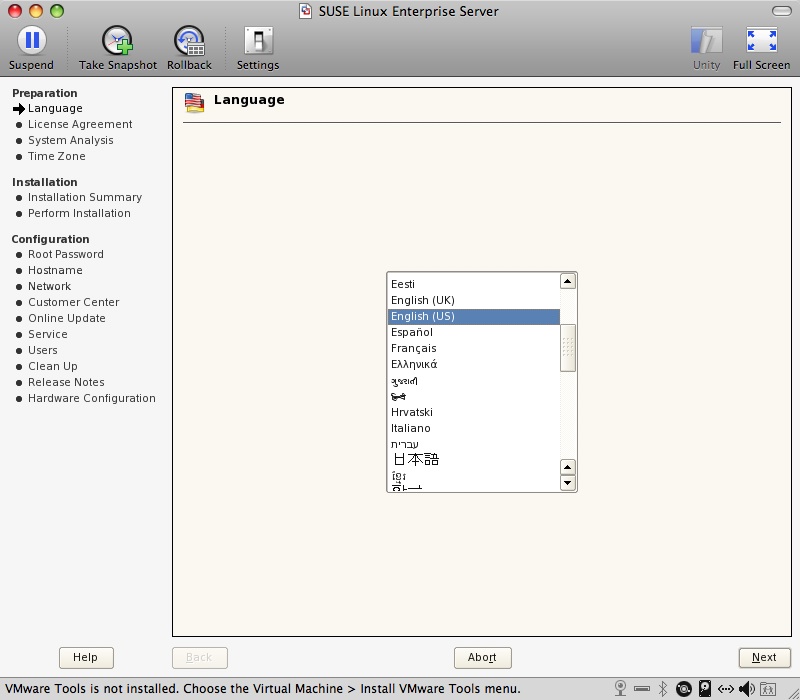
Task: Click Clean Up step in sidebar
Action: [53, 366]
